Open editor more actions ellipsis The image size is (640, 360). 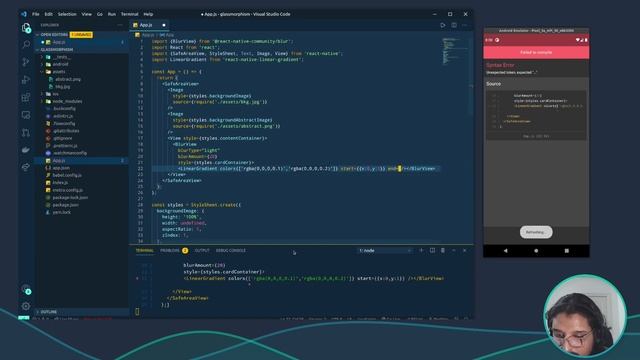click(x=464, y=25)
